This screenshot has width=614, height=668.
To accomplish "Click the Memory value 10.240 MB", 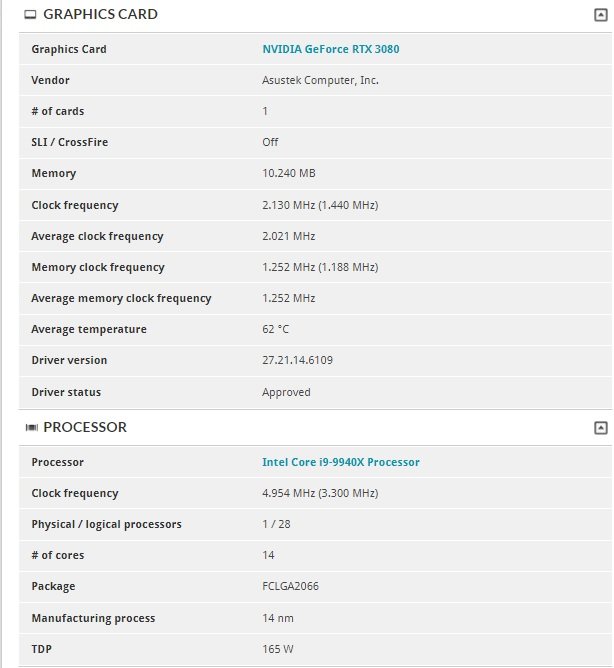I will pos(288,173).
